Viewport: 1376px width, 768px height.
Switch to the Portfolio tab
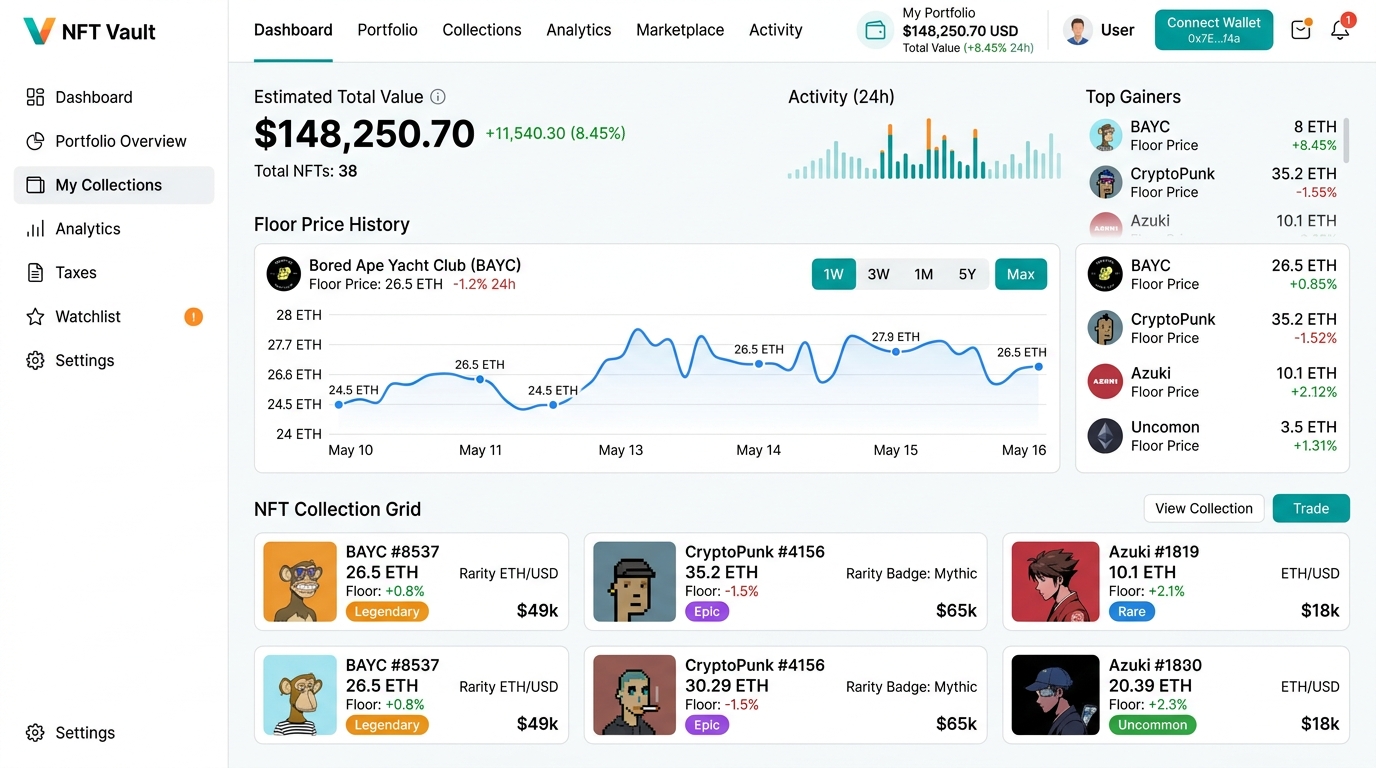click(387, 30)
